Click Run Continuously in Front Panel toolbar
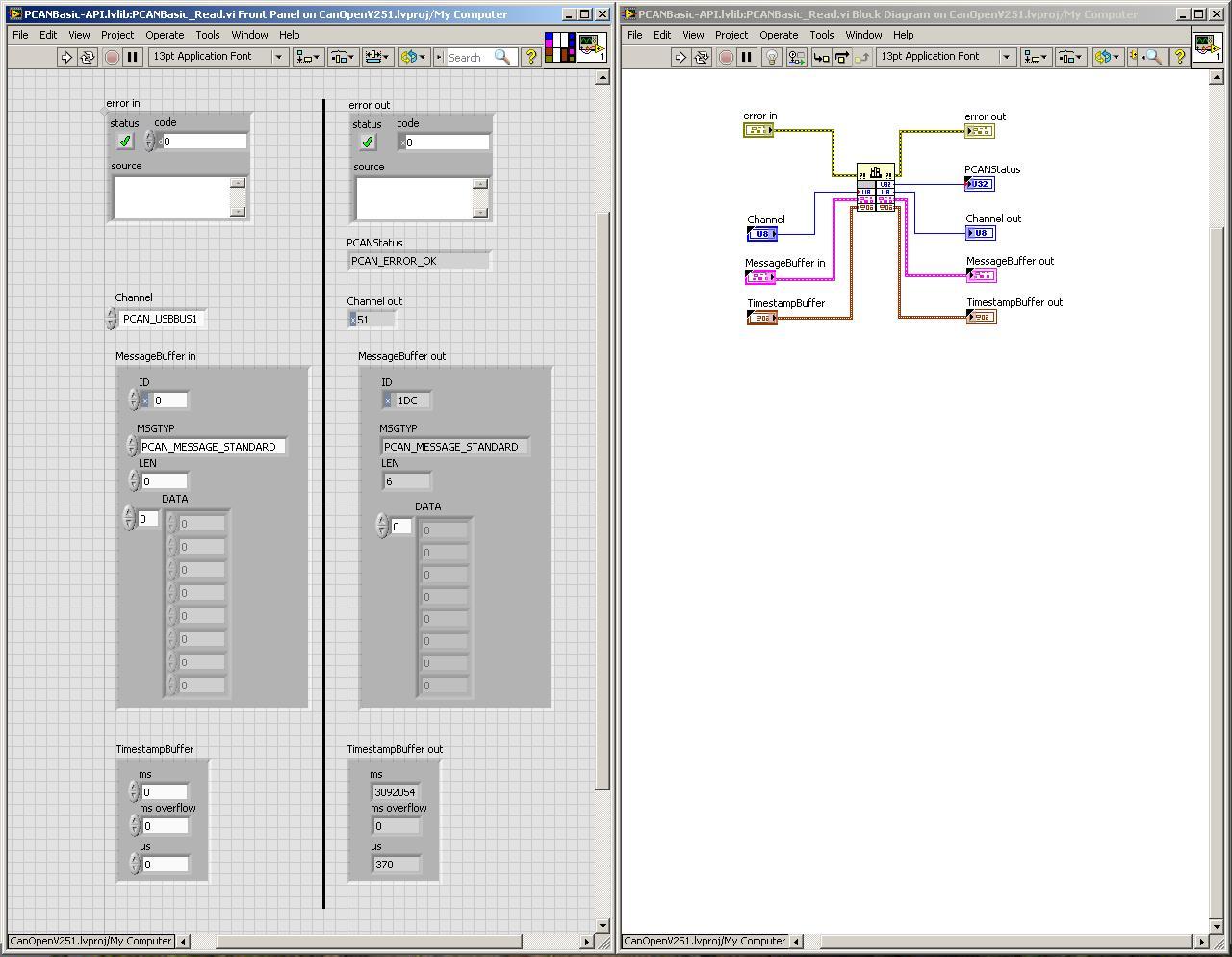 click(88, 57)
